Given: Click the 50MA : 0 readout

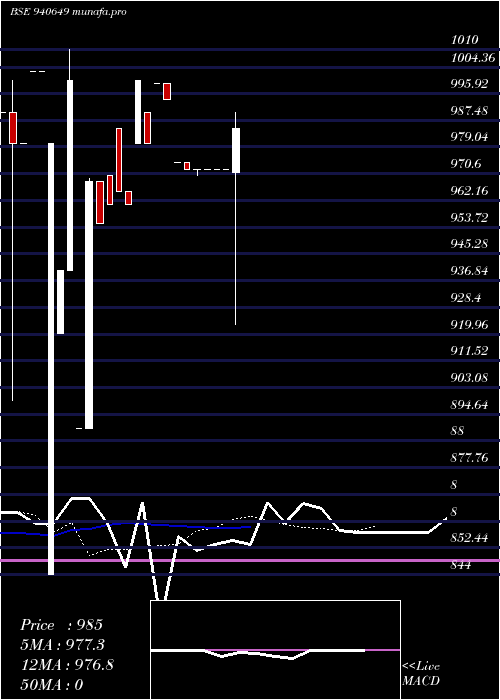Looking at the screenshot, I should point(52,684).
